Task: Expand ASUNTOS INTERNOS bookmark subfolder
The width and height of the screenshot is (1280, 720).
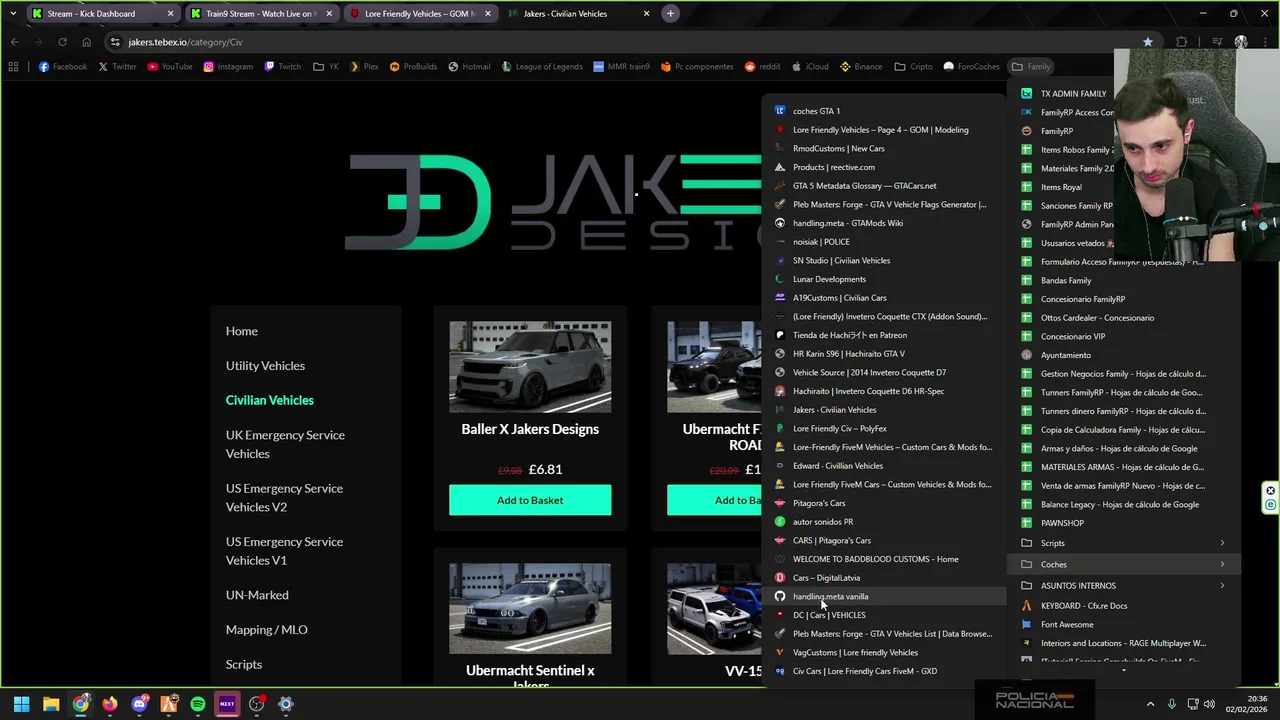Action: tap(1124, 586)
